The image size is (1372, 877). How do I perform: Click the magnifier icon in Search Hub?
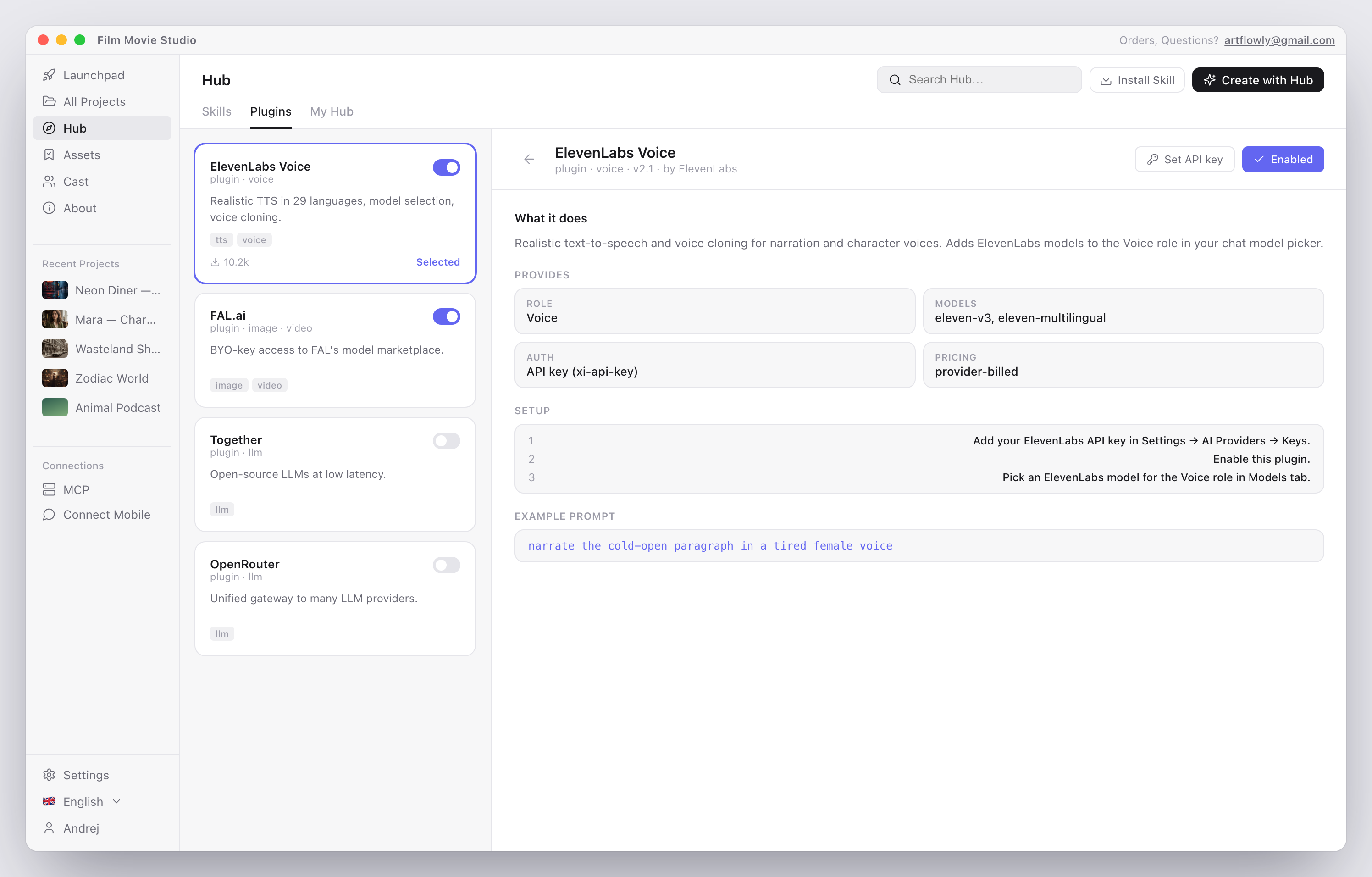[x=895, y=80]
